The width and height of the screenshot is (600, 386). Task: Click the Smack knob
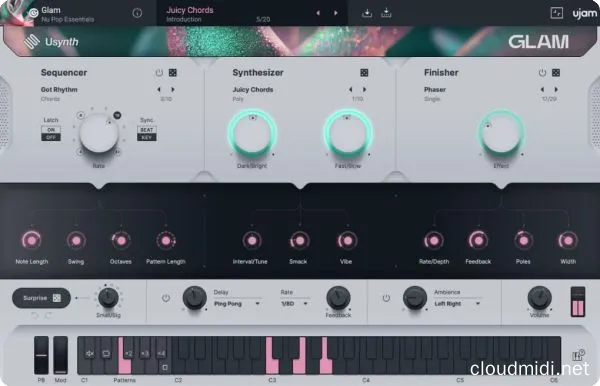(x=299, y=241)
